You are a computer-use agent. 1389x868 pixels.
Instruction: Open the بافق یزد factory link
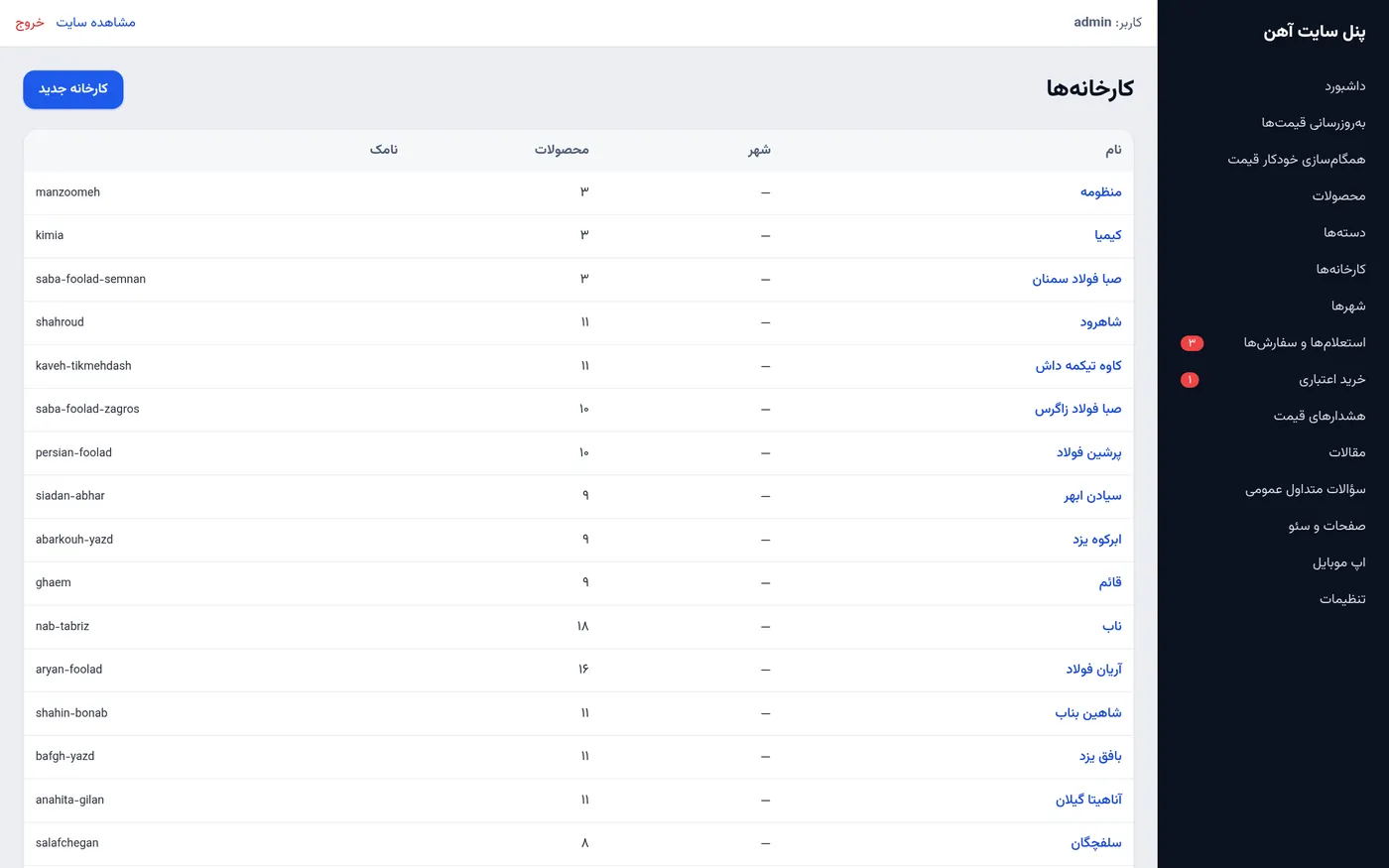pos(1100,757)
